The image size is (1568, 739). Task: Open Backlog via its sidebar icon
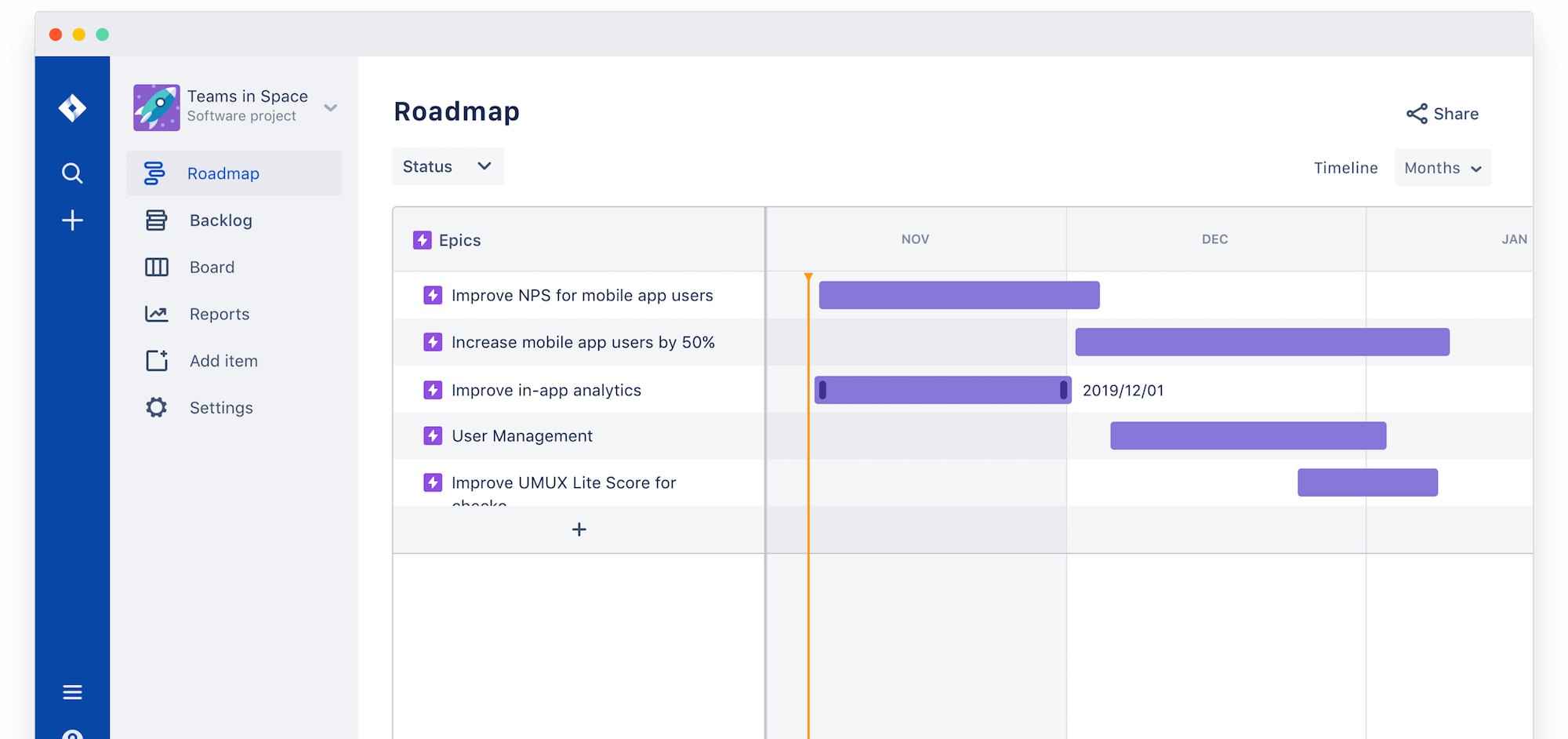[x=155, y=220]
